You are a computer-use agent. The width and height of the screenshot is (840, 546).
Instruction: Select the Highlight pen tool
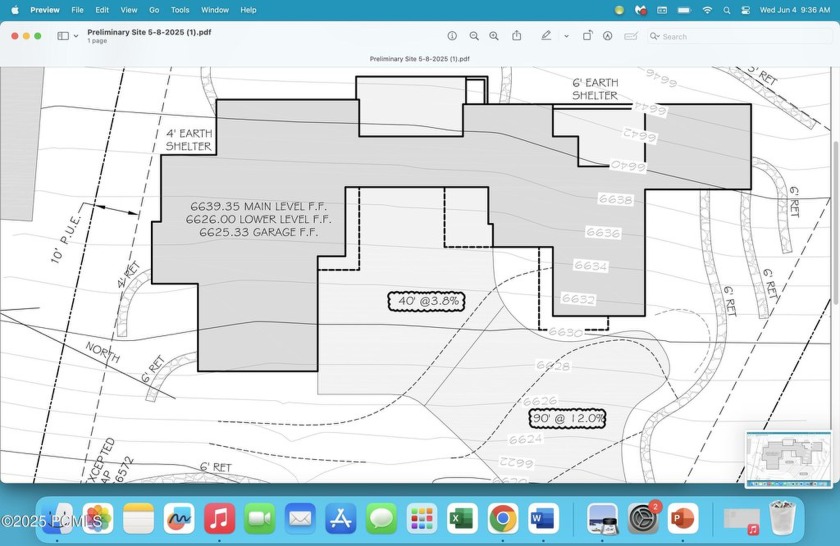pos(546,36)
